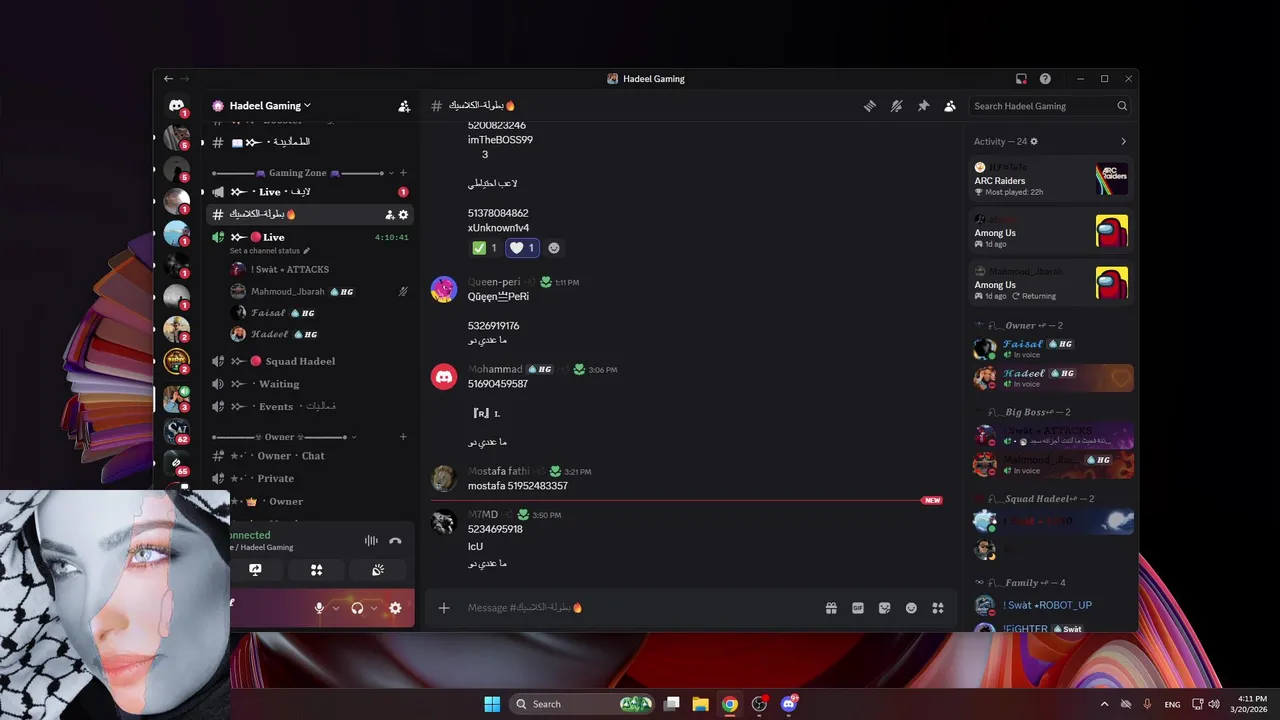Add a channel to Owner category
The height and width of the screenshot is (720, 1280).
pyautogui.click(x=403, y=437)
